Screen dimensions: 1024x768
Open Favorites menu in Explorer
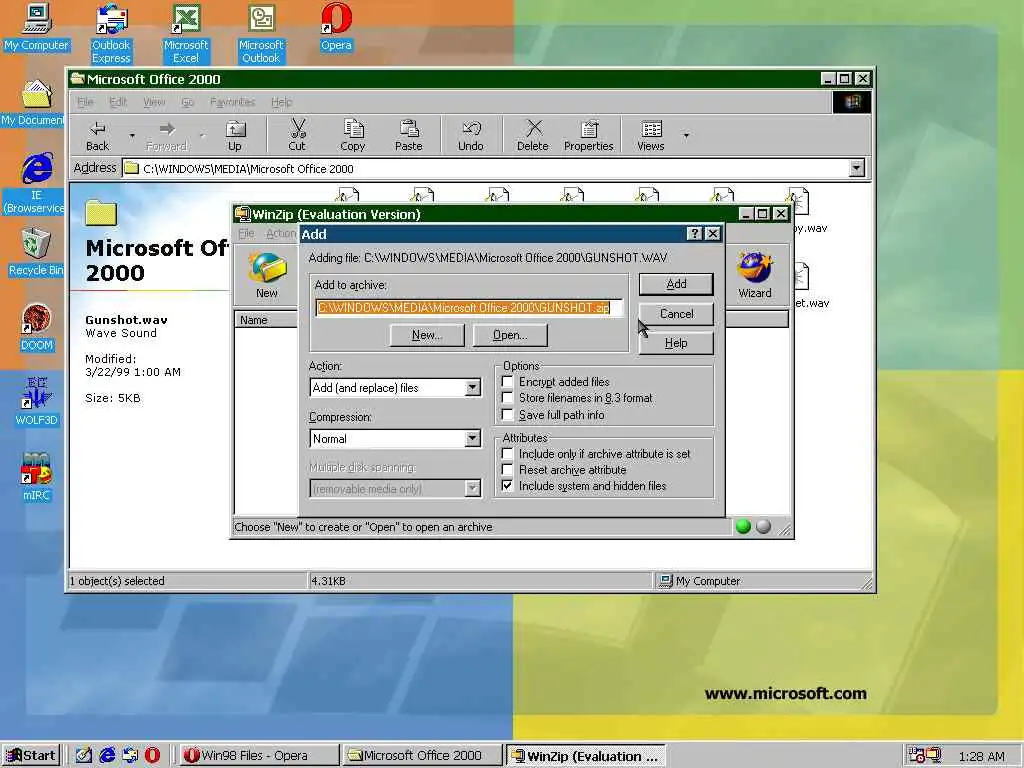[x=232, y=102]
